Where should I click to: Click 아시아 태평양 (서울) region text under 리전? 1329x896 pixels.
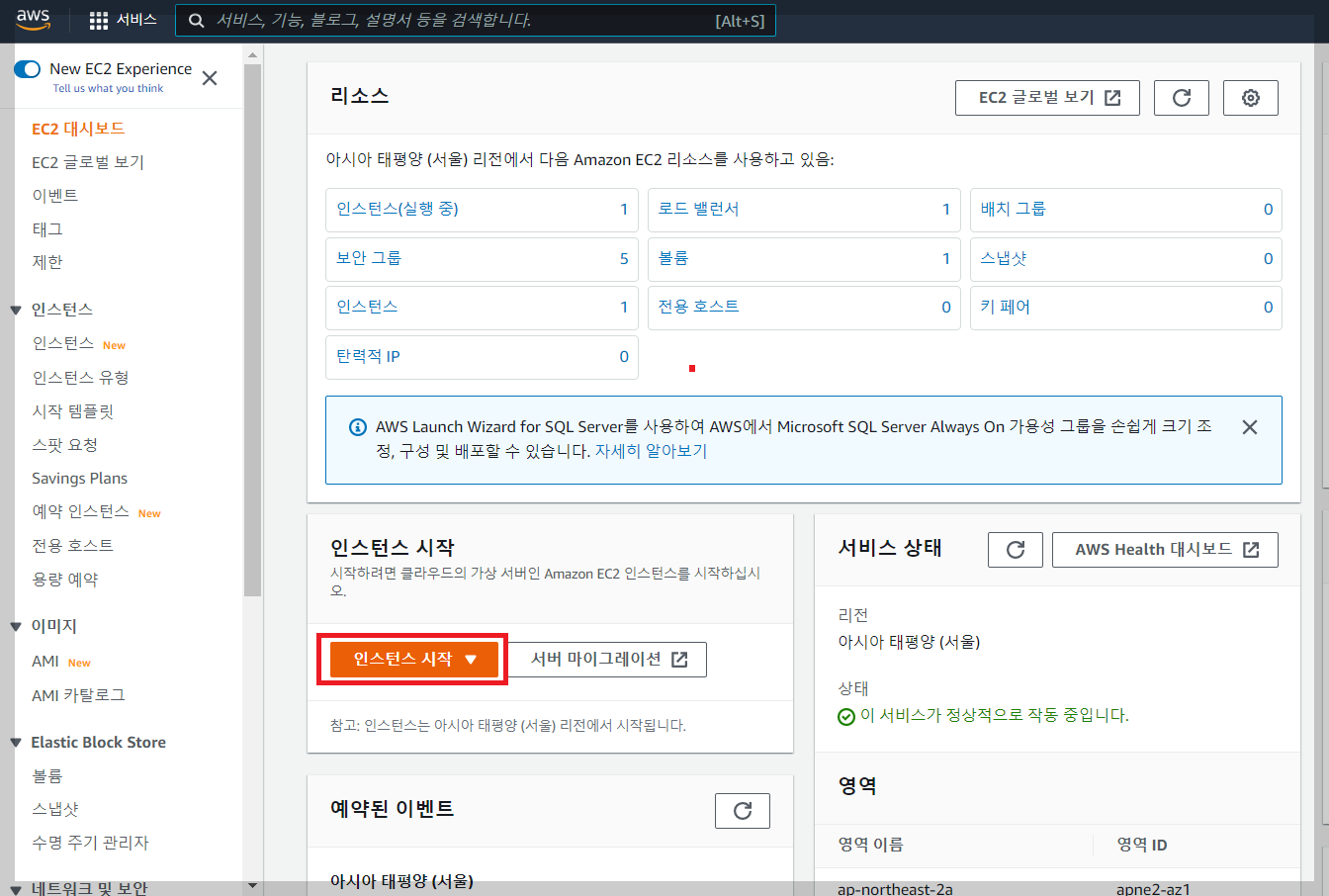pyautogui.click(x=909, y=642)
